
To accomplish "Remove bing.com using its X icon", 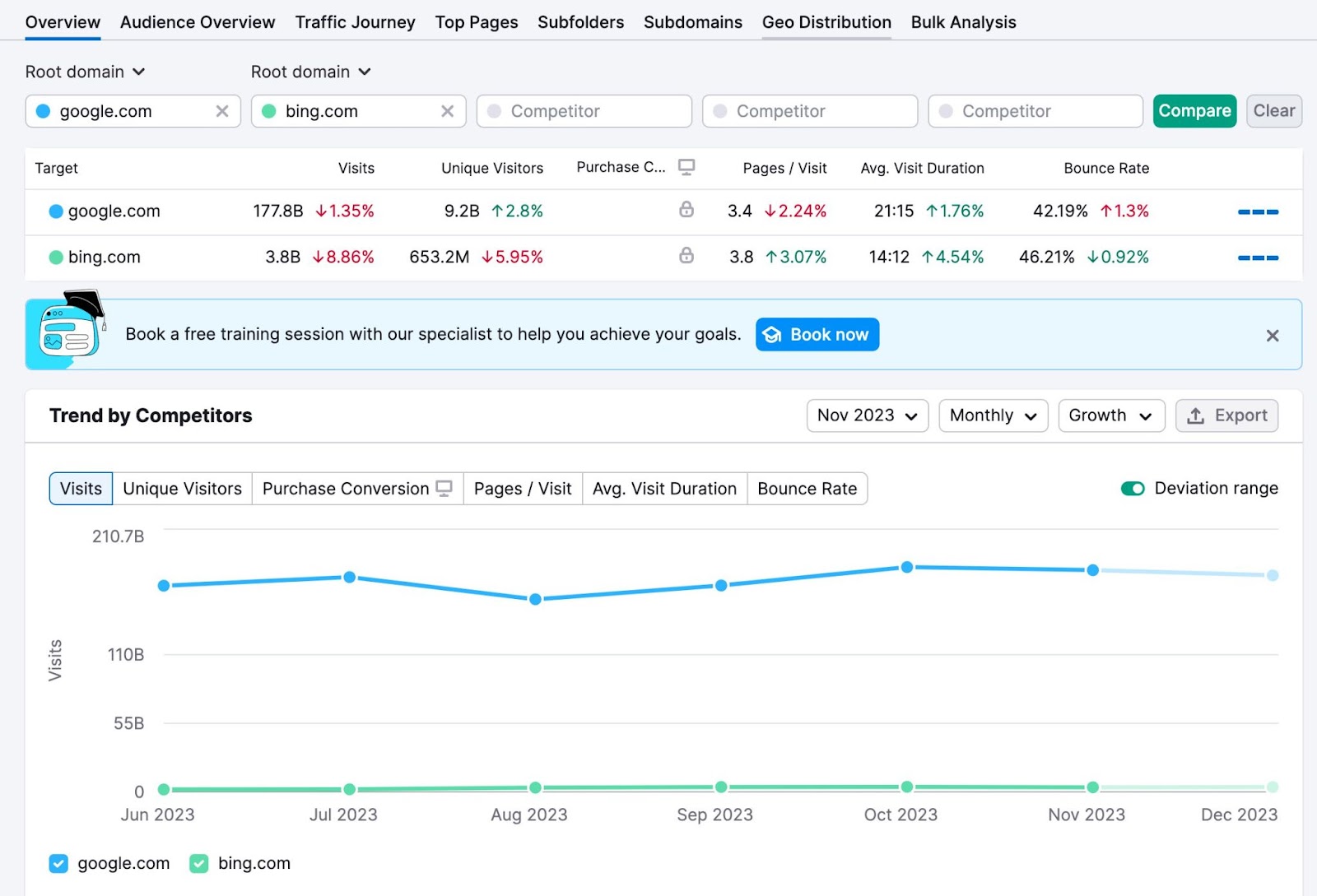I will point(447,110).
